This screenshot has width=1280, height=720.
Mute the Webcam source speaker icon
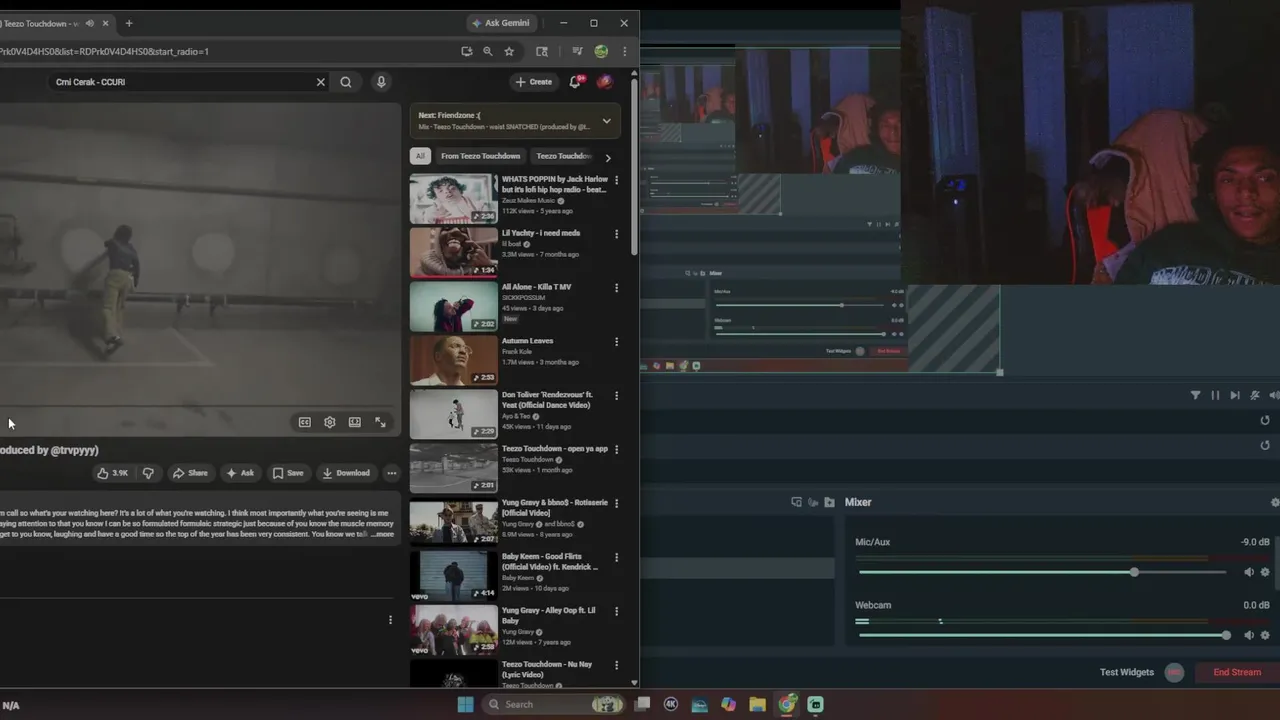click(x=1248, y=635)
